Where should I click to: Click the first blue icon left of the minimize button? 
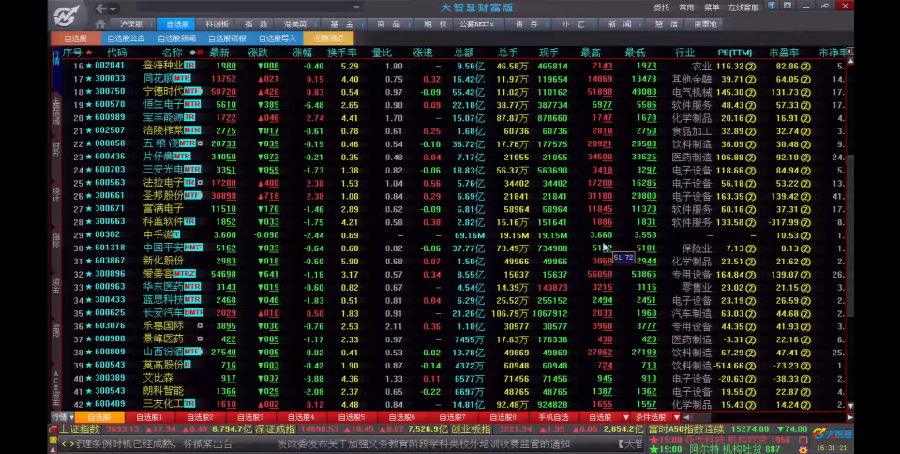771,6
